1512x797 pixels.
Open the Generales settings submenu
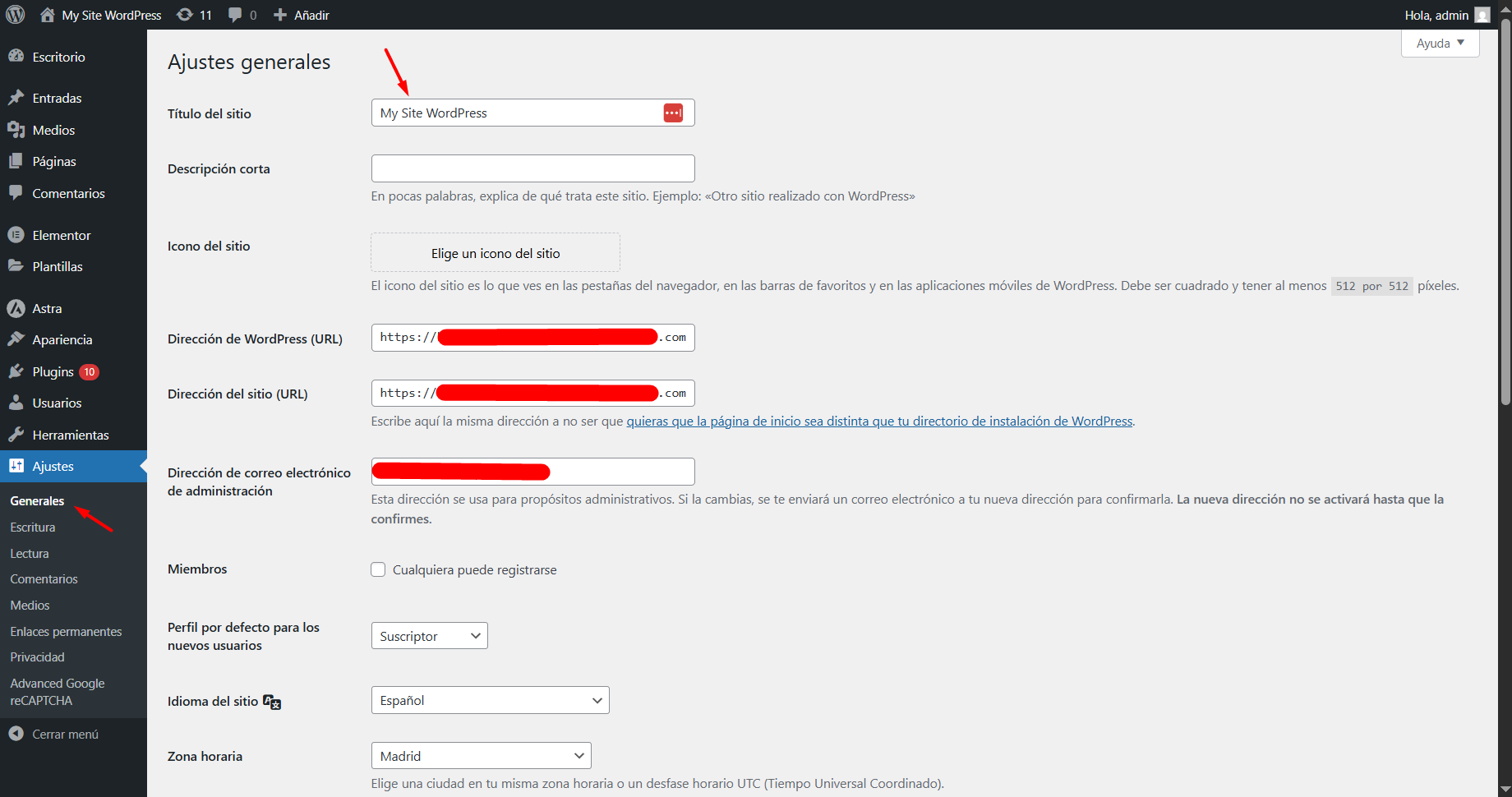click(x=37, y=500)
